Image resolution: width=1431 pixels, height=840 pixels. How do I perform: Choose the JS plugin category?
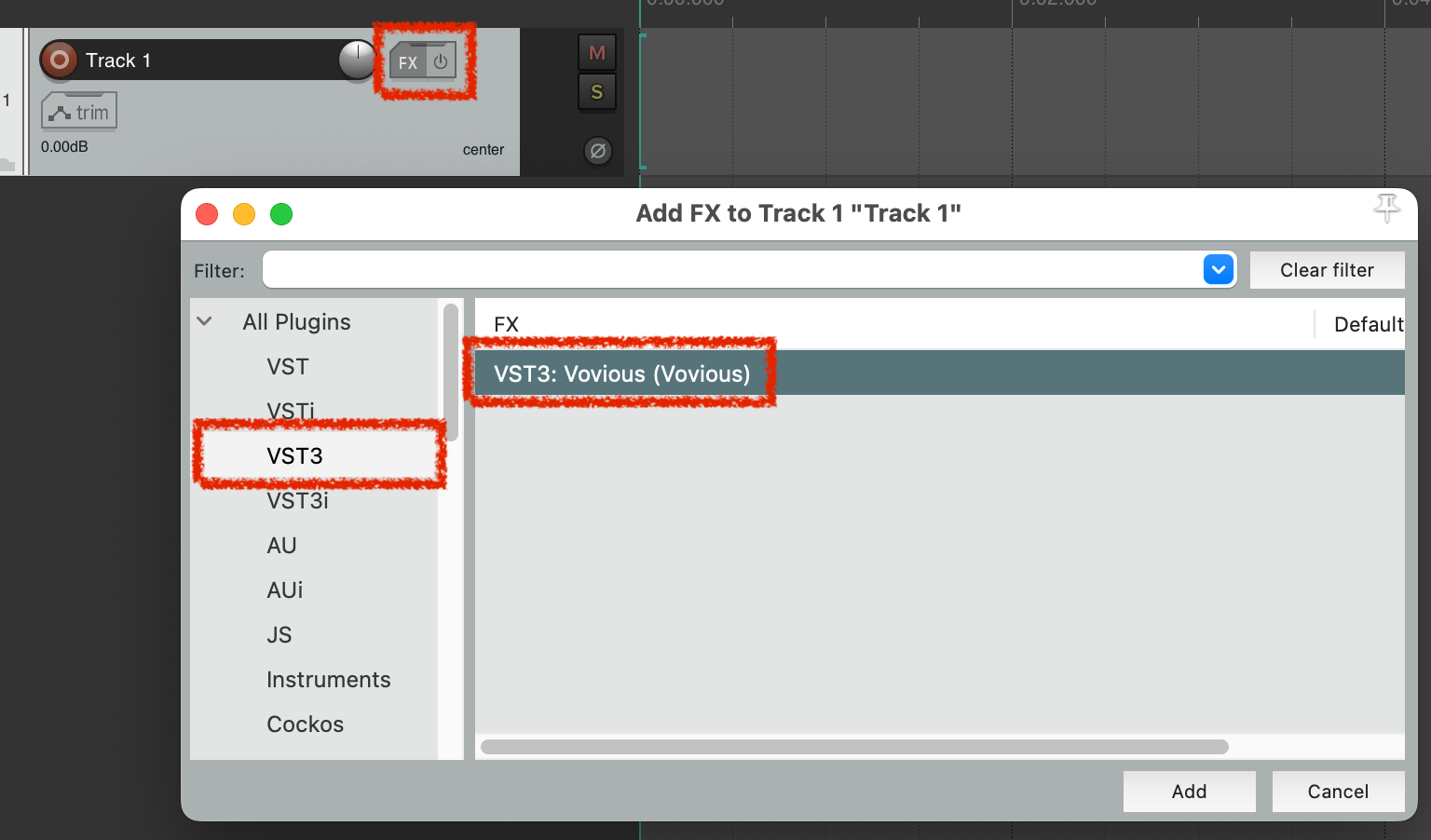[279, 635]
